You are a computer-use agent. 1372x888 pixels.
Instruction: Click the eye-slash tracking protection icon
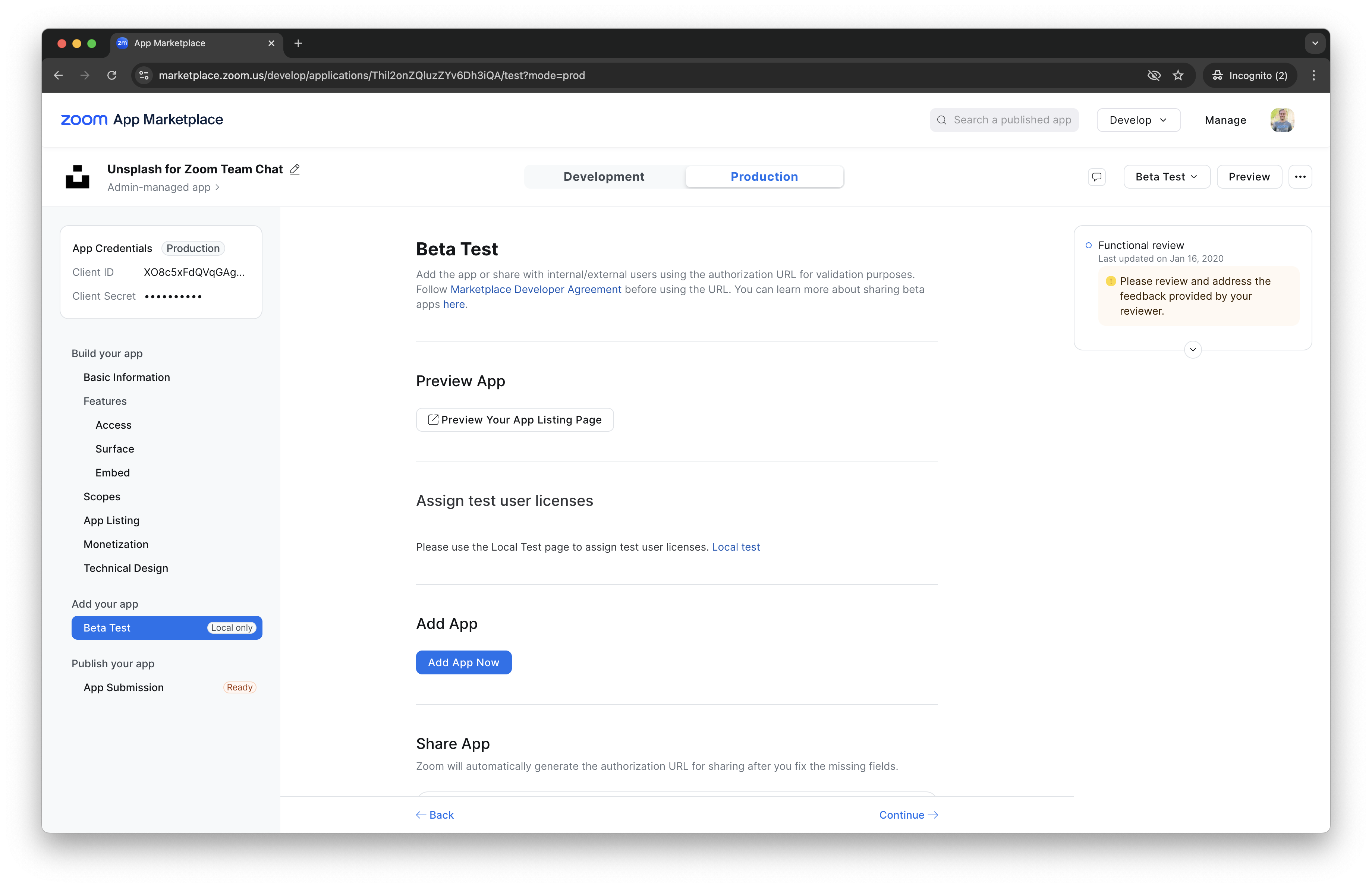pos(1154,75)
